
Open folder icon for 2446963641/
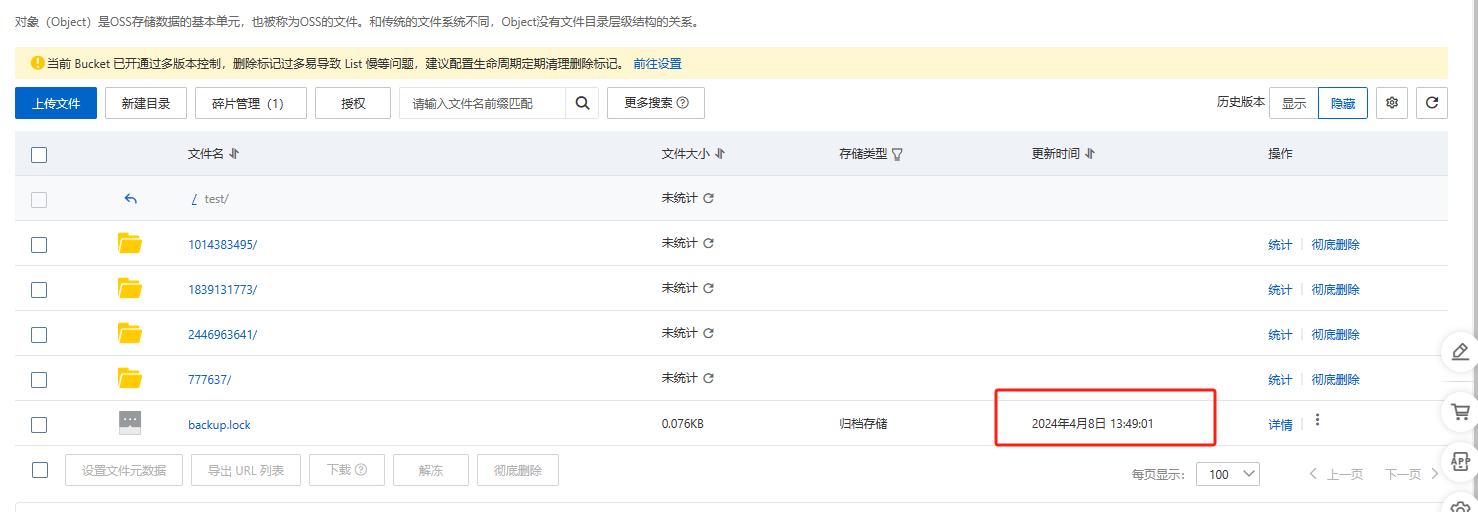[130, 333]
